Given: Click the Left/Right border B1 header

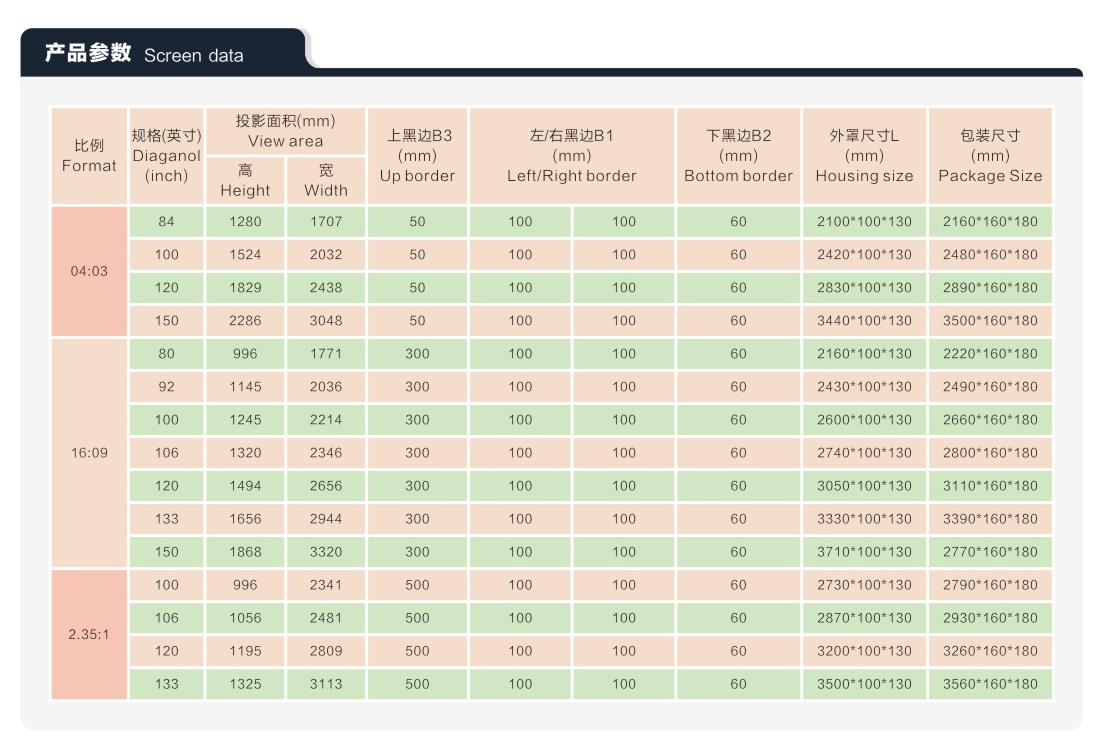Looking at the screenshot, I should pyautogui.click(x=571, y=156).
